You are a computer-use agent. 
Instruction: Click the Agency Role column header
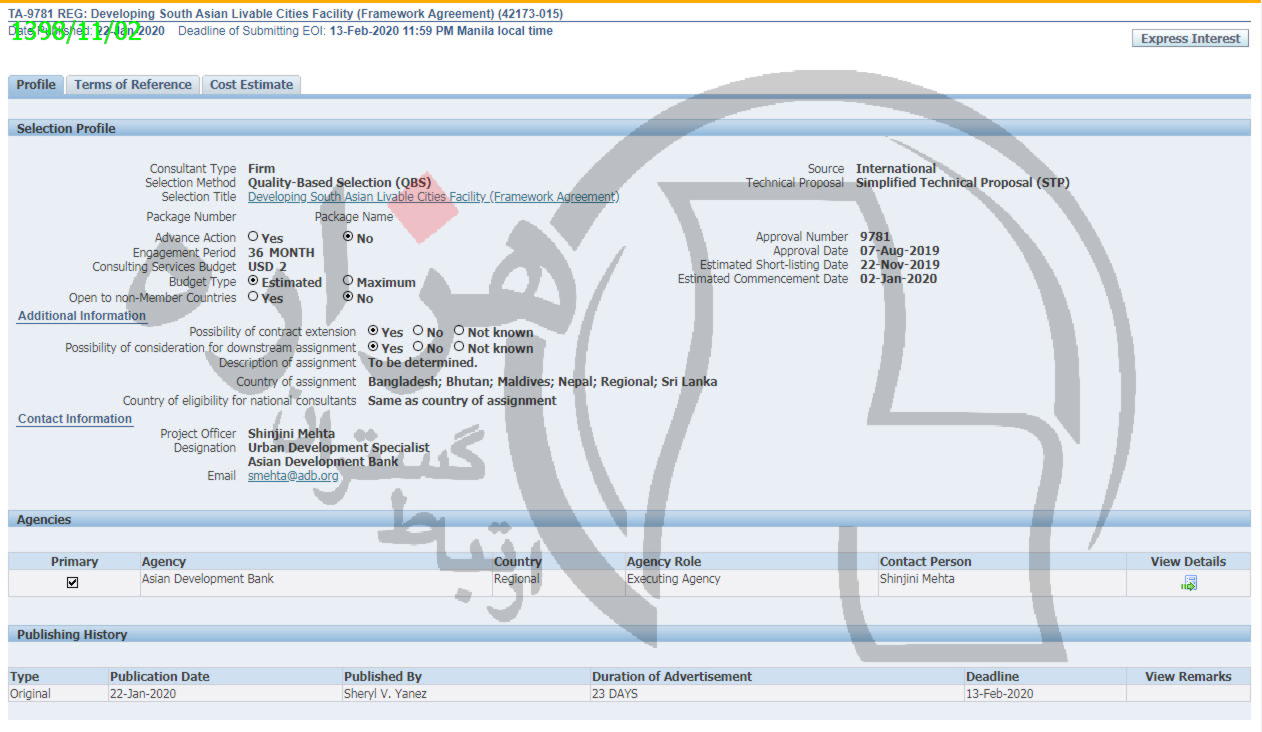click(664, 562)
